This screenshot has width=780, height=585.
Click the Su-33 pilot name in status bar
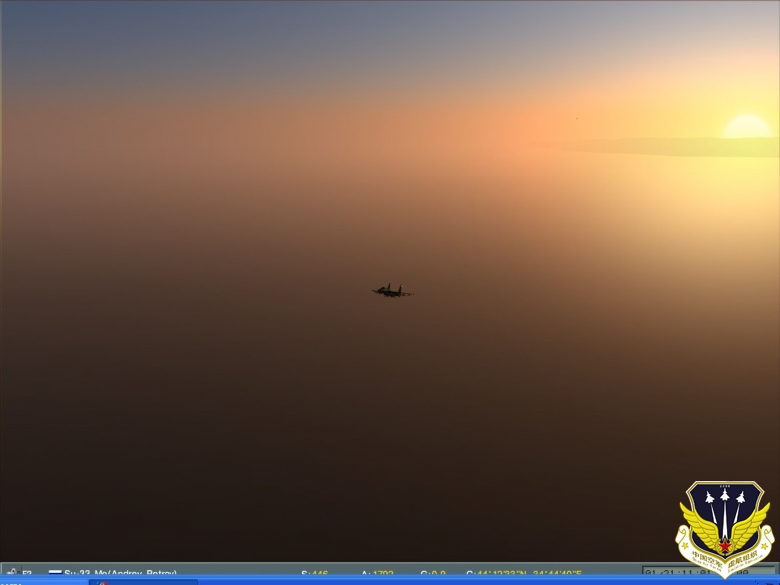pos(120,574)
